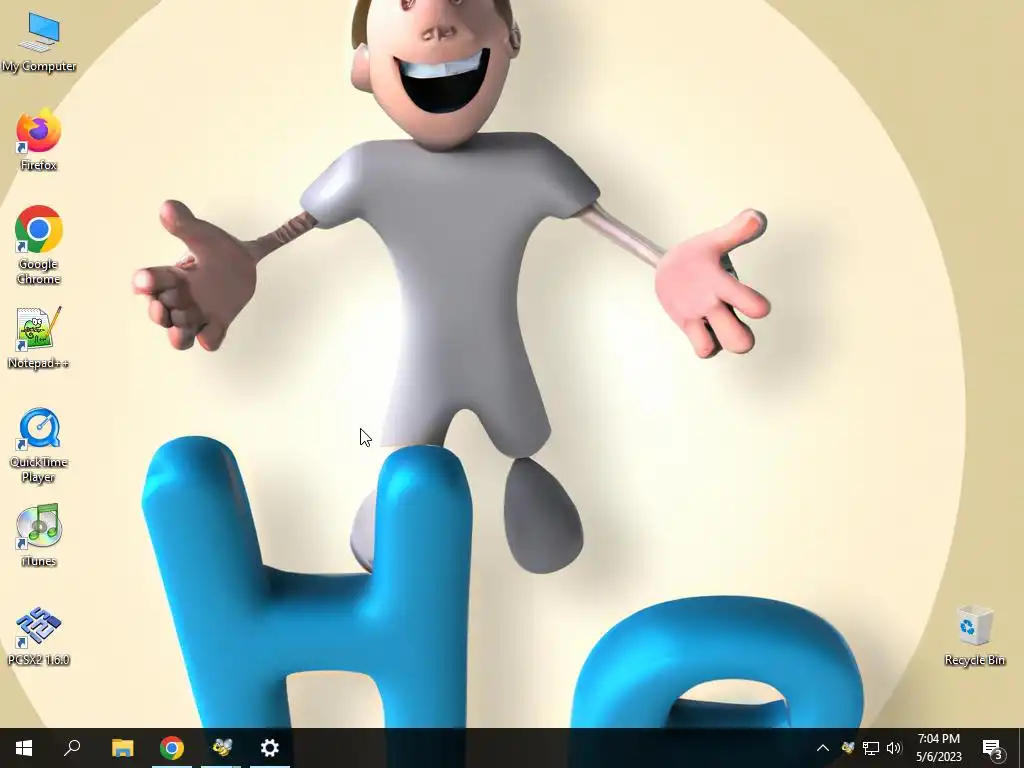Select the PCSX2 1.6.0 desktop shortcut
Viewport: 1024px width, 768px height.
(39, 635)
